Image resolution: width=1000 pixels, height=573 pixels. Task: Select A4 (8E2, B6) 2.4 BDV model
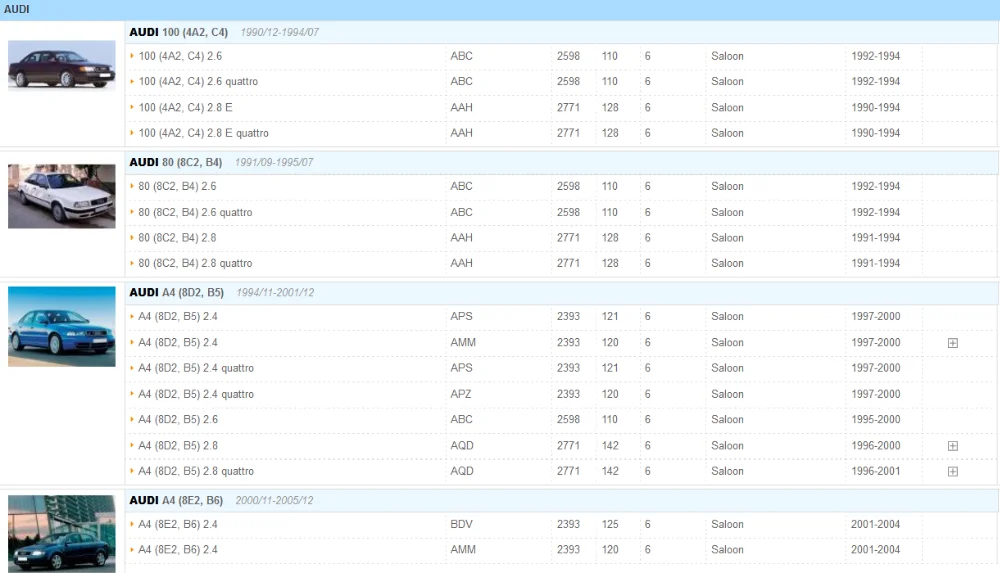point(178,524)
